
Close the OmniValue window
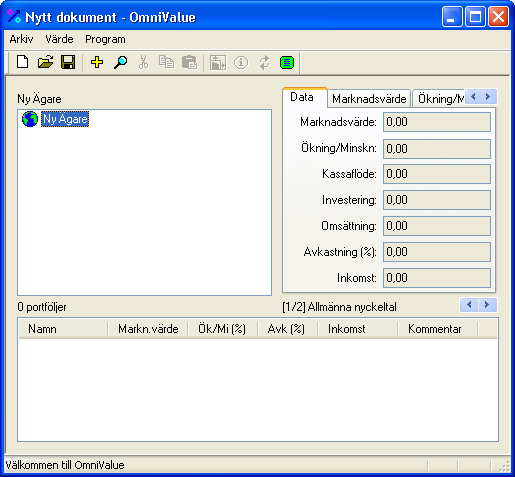click(x=498, y=16)
